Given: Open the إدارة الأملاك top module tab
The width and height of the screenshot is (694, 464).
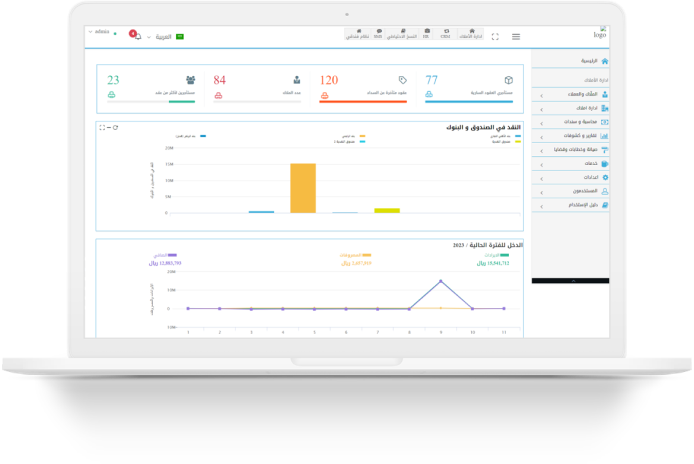Looking at the screenshot, I should pos(471,34).
